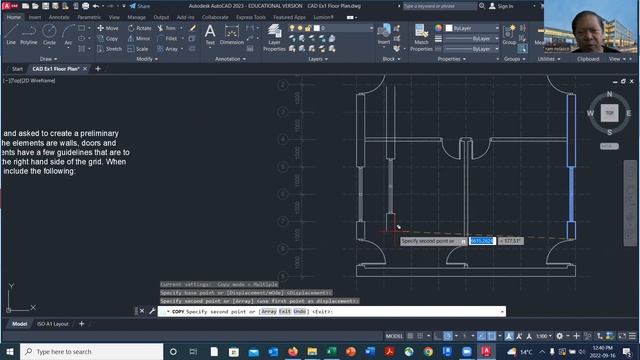The width and height of the screenshot is (640, 360).
Task: Select the Polyline tool
Action: coord(29,34)
